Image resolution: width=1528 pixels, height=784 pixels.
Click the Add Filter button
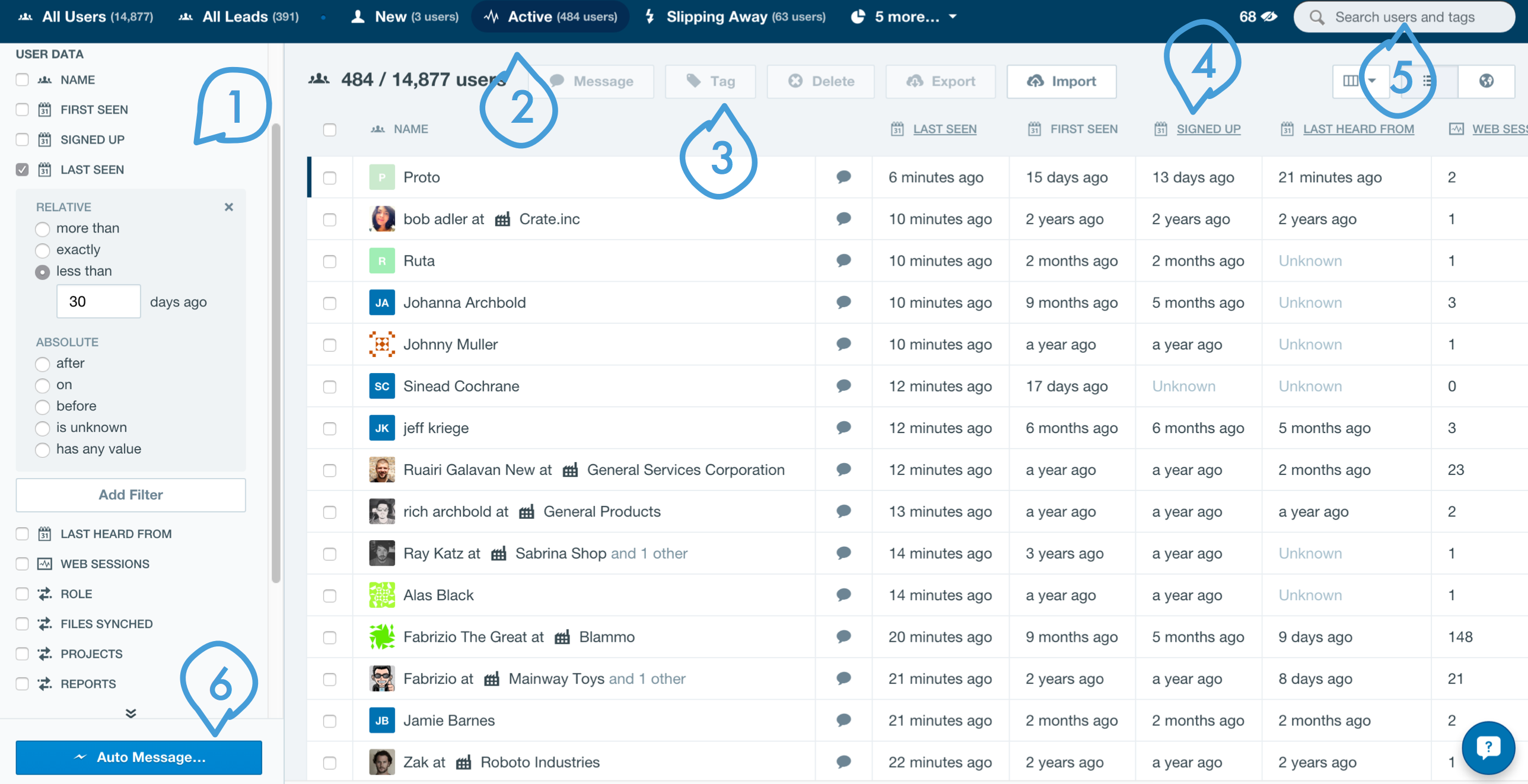coord(130,495)
